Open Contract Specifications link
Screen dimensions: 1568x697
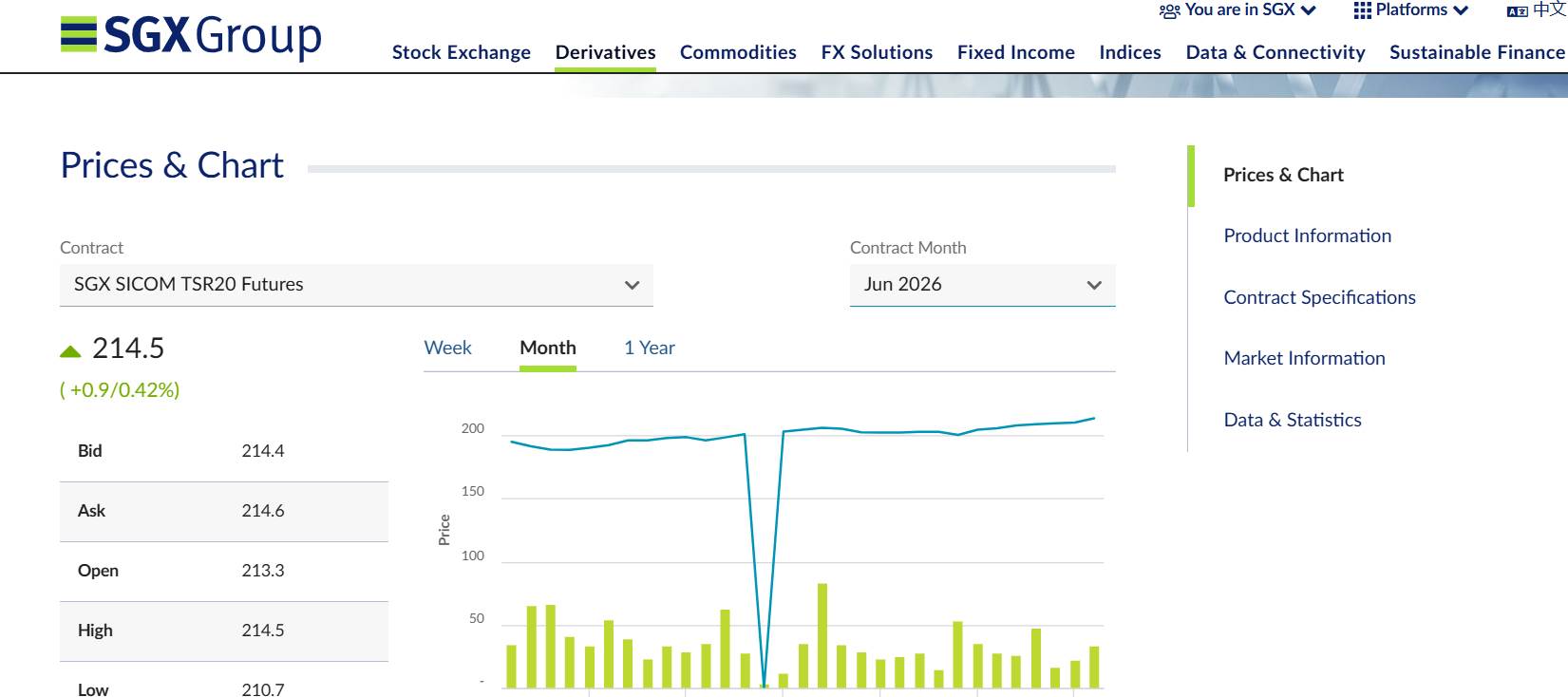1319,297
